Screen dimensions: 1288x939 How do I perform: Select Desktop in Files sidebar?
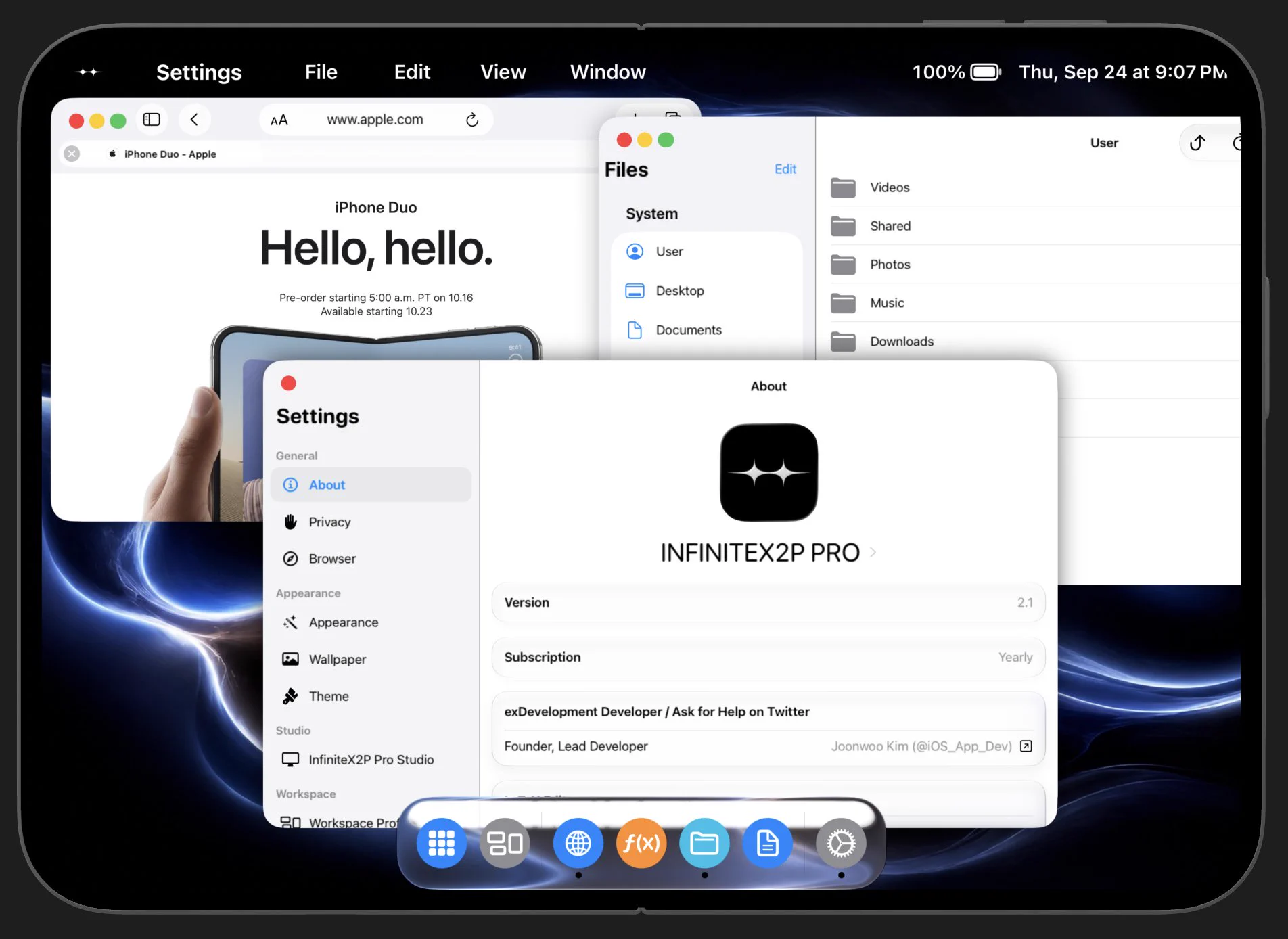point(707,290)
